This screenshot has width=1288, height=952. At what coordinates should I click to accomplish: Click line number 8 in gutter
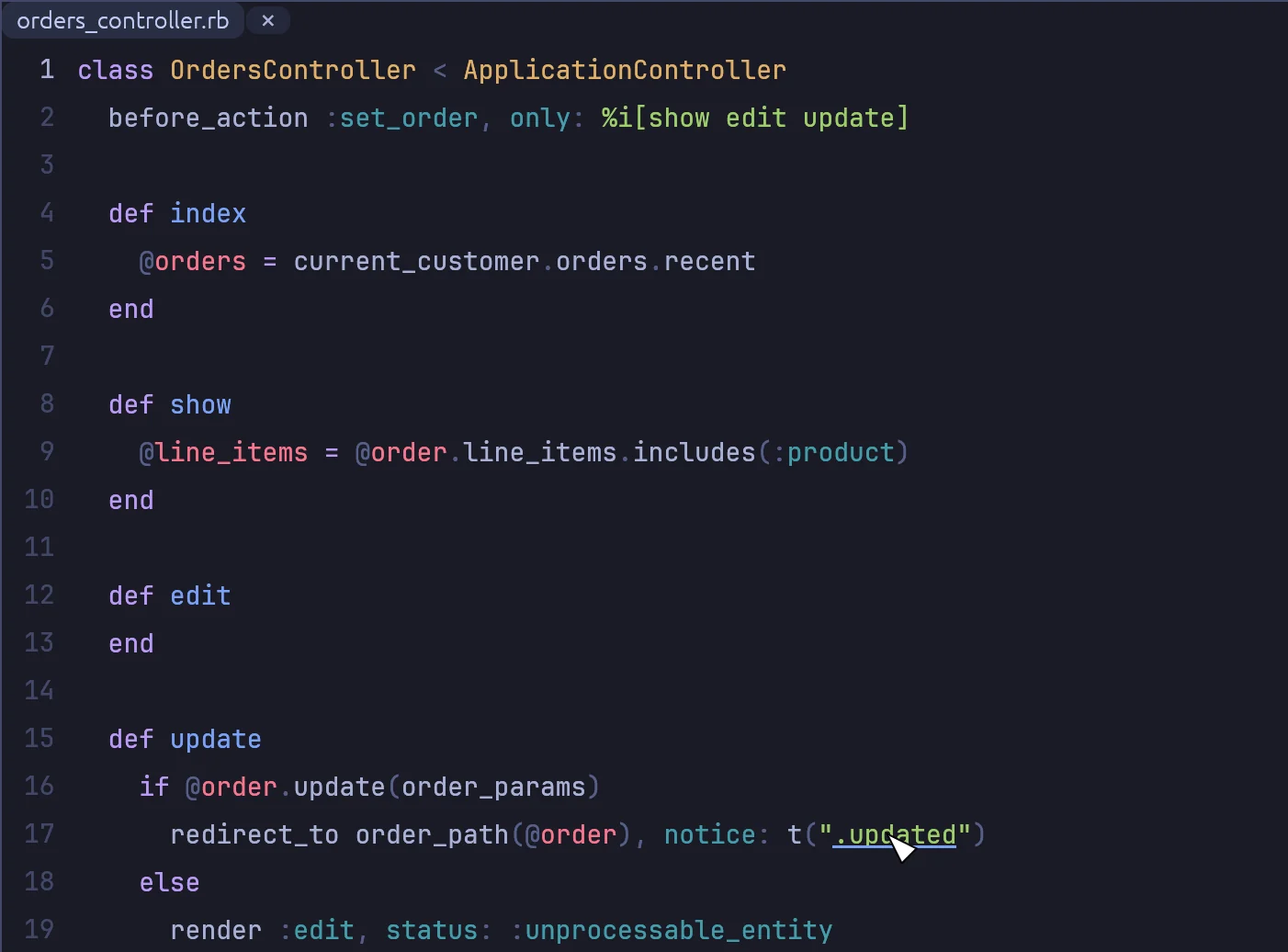tap(47, 404)
